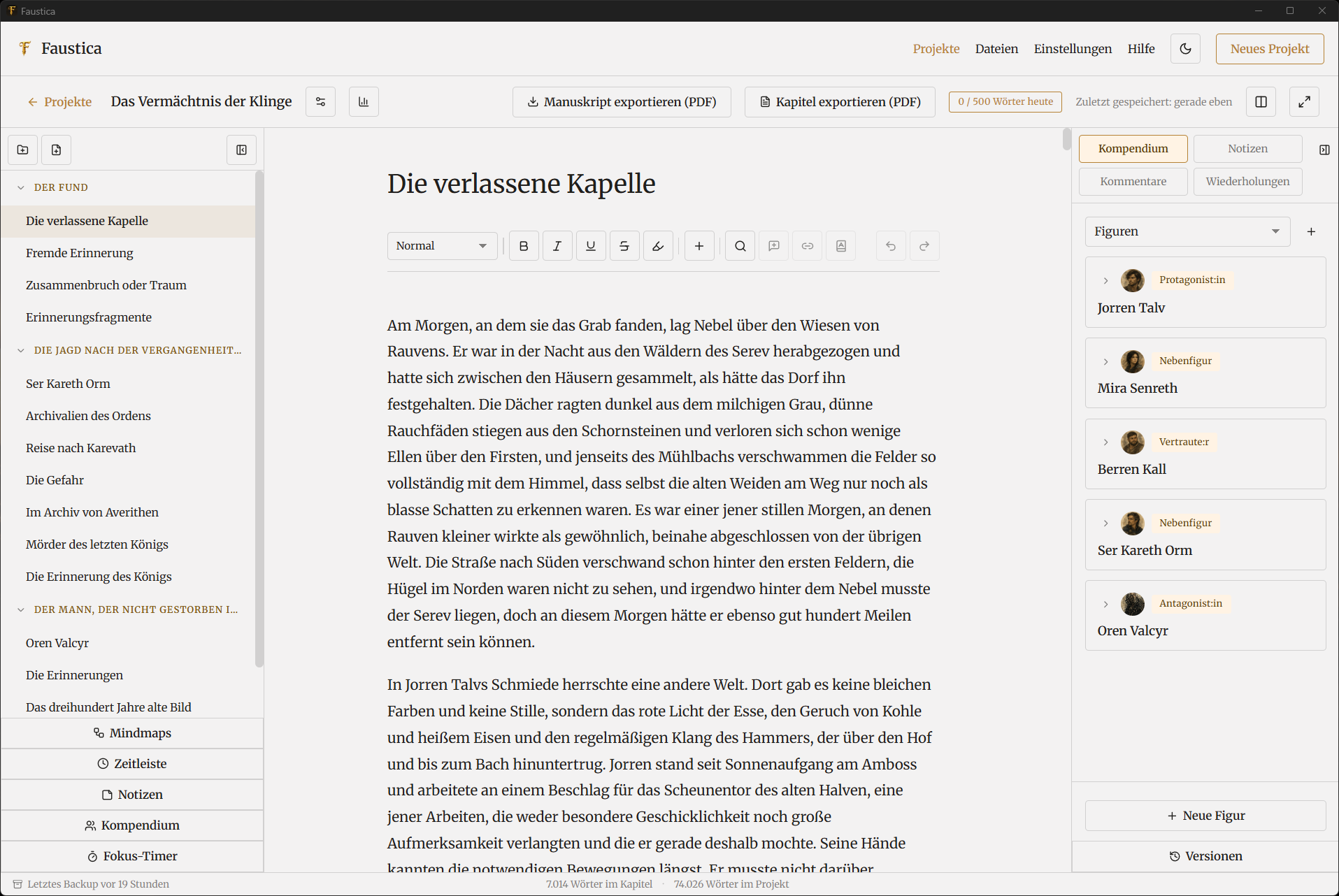
Task: Expand the Oren Valcyr character card
Action: click(1105, 604)
